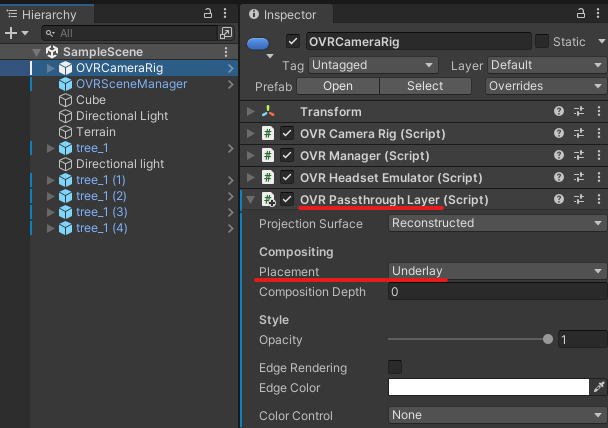Open OVR Passthrough Layer help reference

pos(559,199)
